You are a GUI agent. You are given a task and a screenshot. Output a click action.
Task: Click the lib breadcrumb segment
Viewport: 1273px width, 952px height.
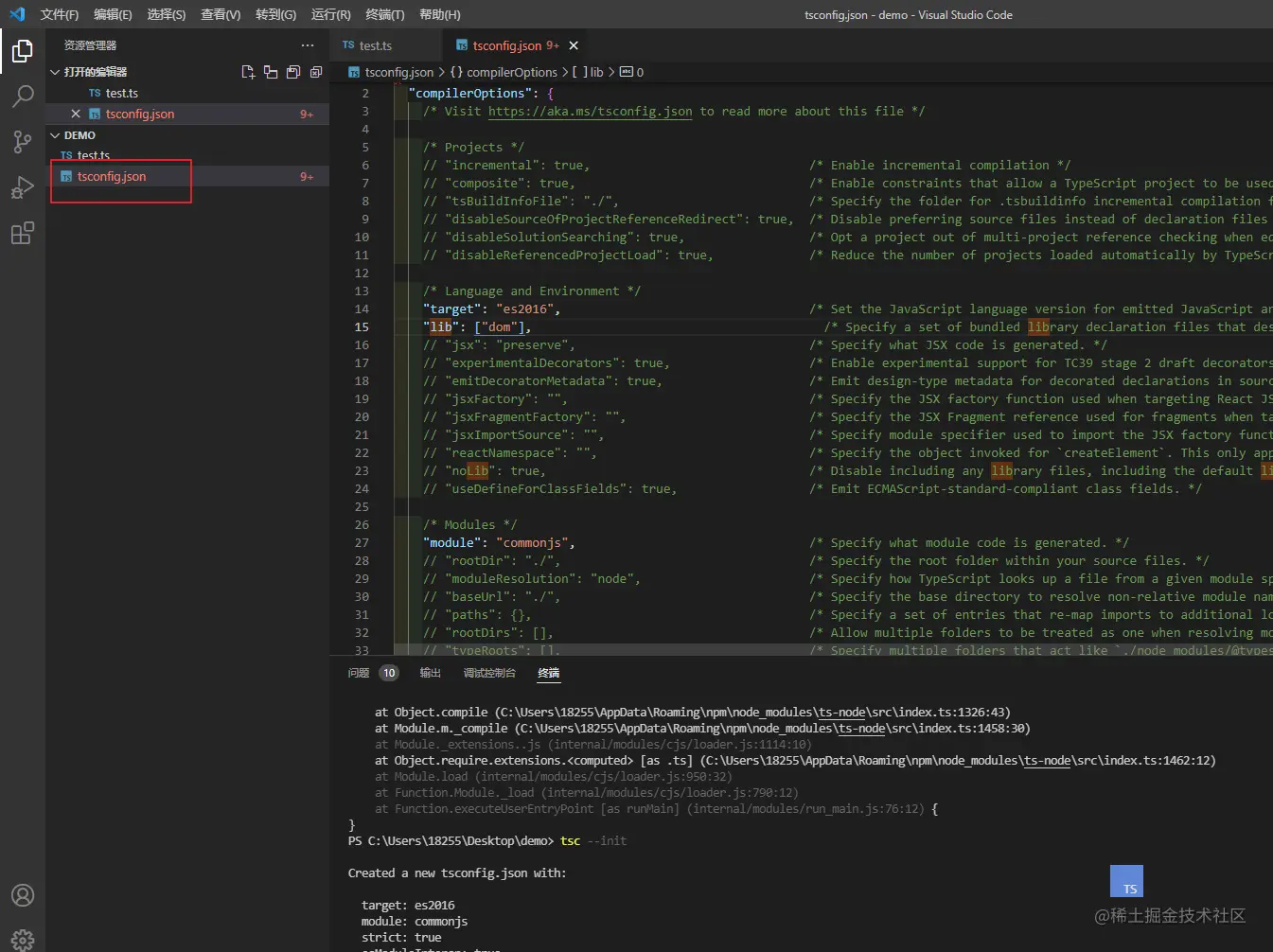(588, 72)
